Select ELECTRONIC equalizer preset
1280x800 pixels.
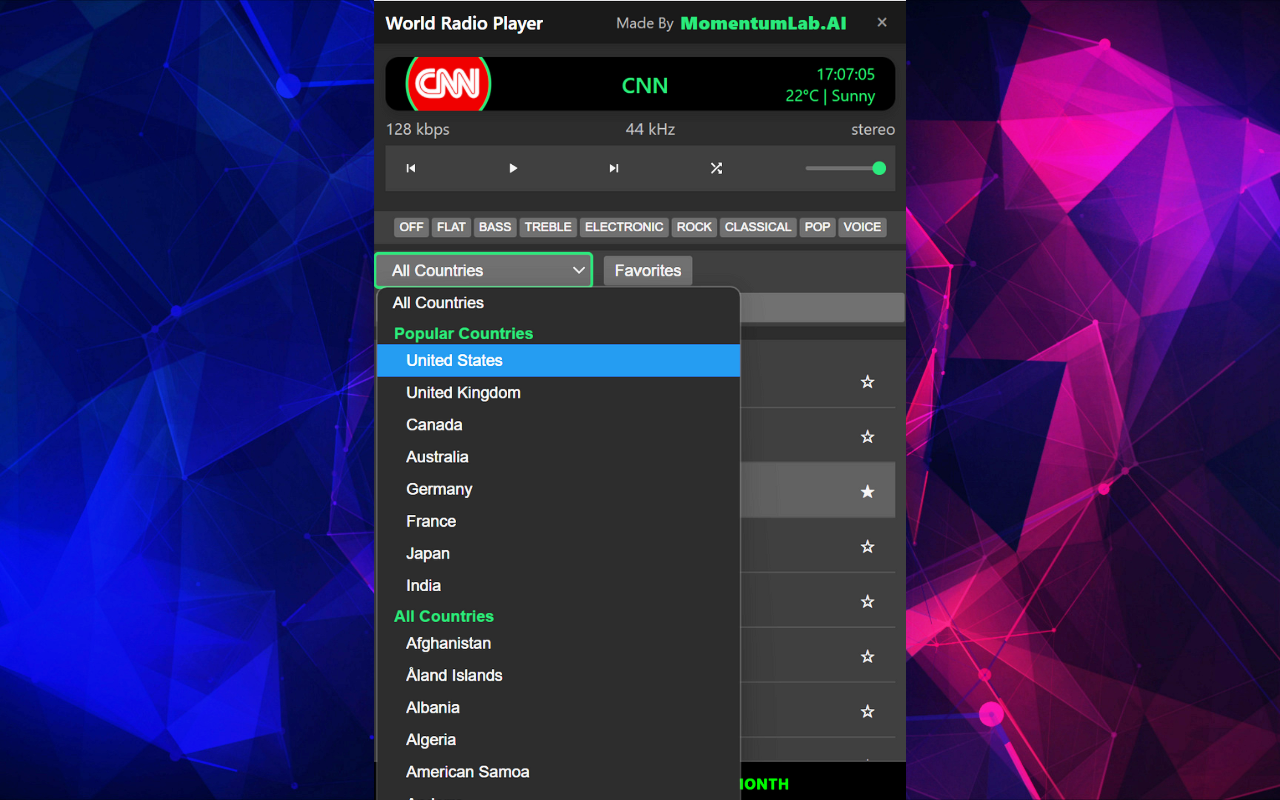tap(624, 227)
